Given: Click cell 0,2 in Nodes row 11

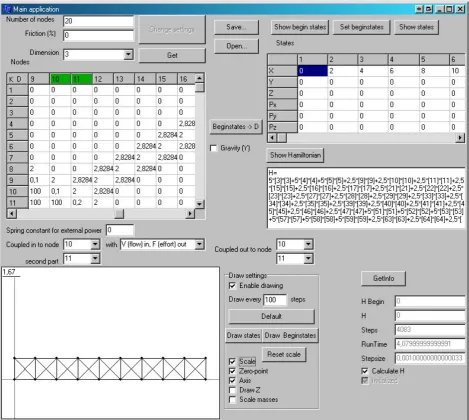Looking at the screenshot, I should (x=81, y=203).
